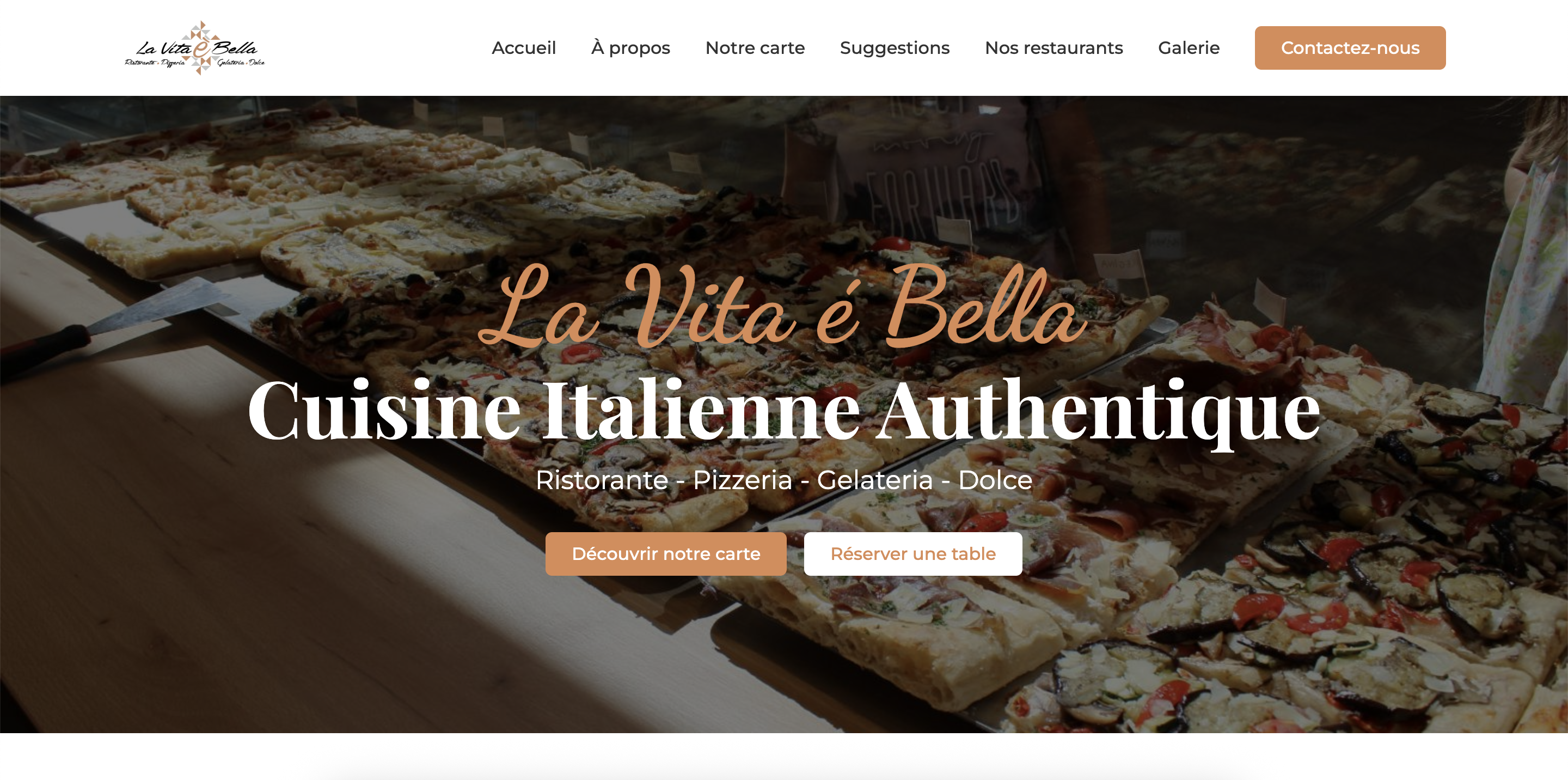This screenshot has height=780, width=1568.
Task: Navigate to the Galerie section
Action: click(x=1188, y=47)
